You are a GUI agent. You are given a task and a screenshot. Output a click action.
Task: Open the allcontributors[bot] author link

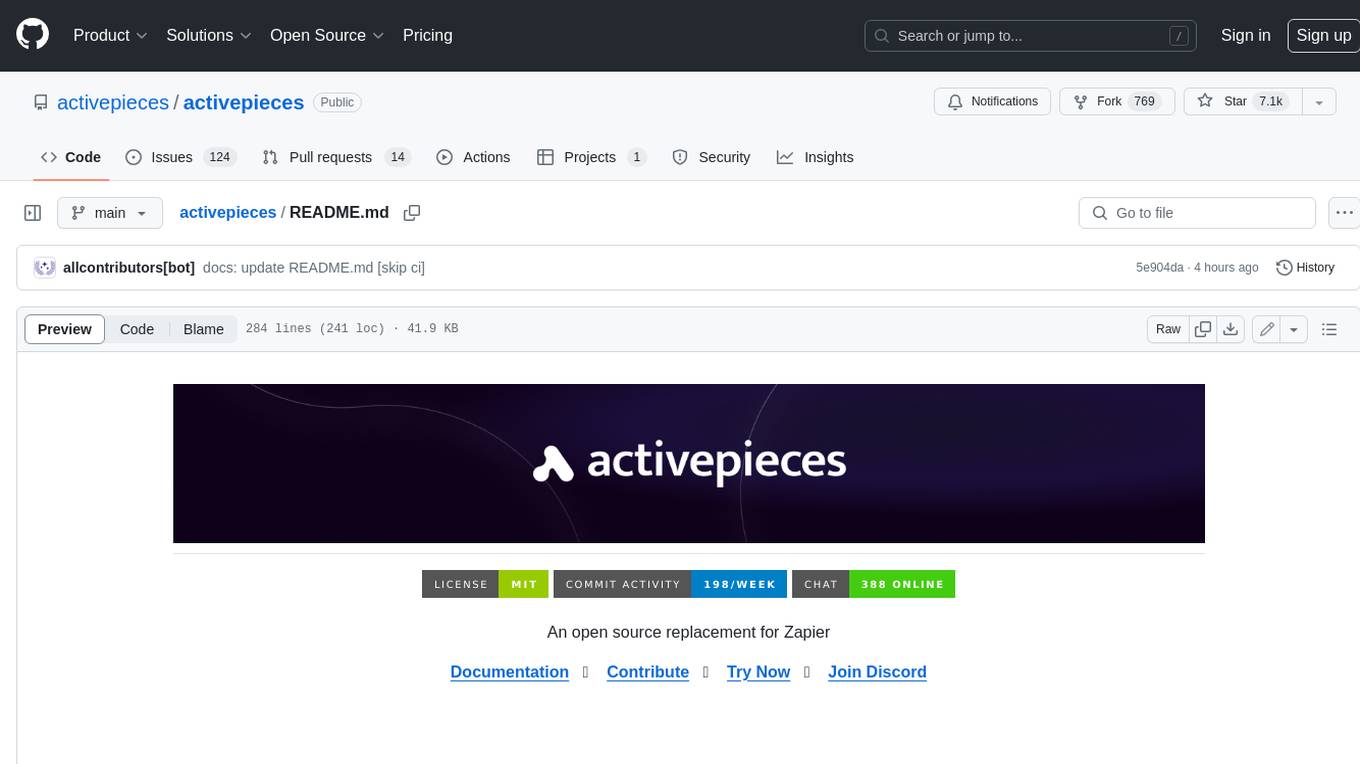[x=129, y=268]
